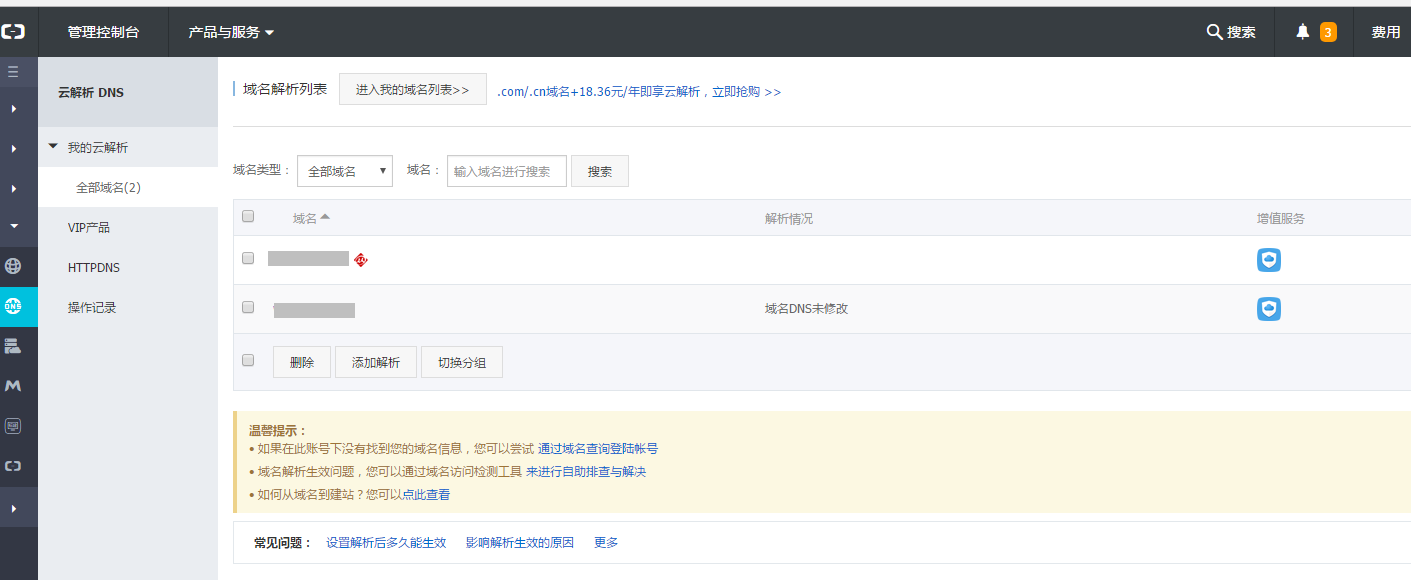This screenshot has width=1411, height=580.
Task: Click the blue shield icon in first domain row
Action: [1268, 260]
